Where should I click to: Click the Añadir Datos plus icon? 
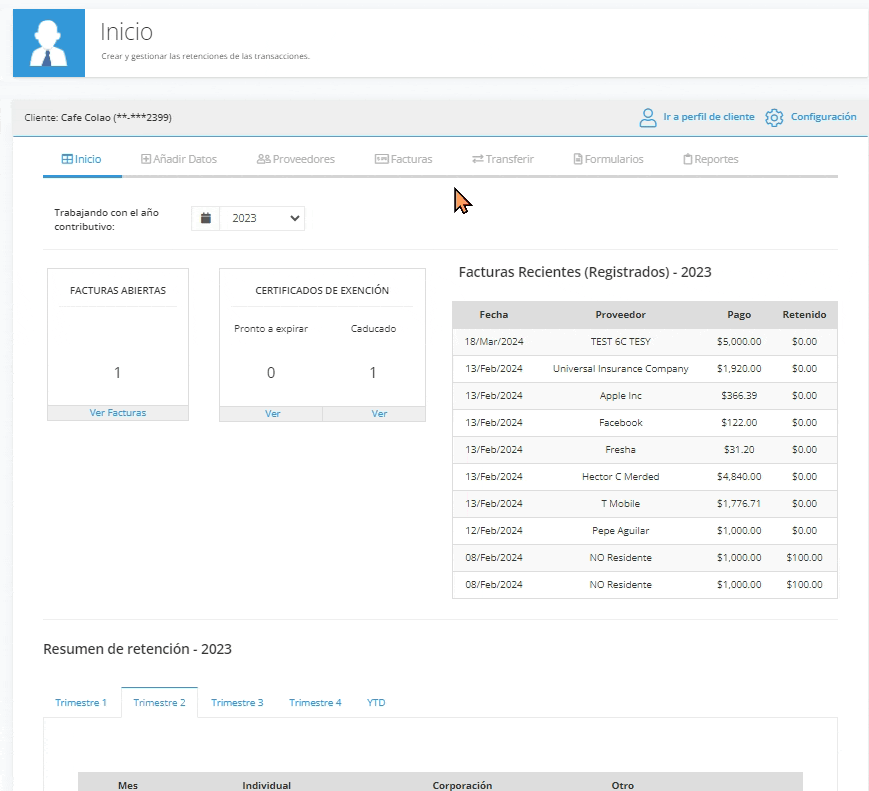(x=146, y=159)
